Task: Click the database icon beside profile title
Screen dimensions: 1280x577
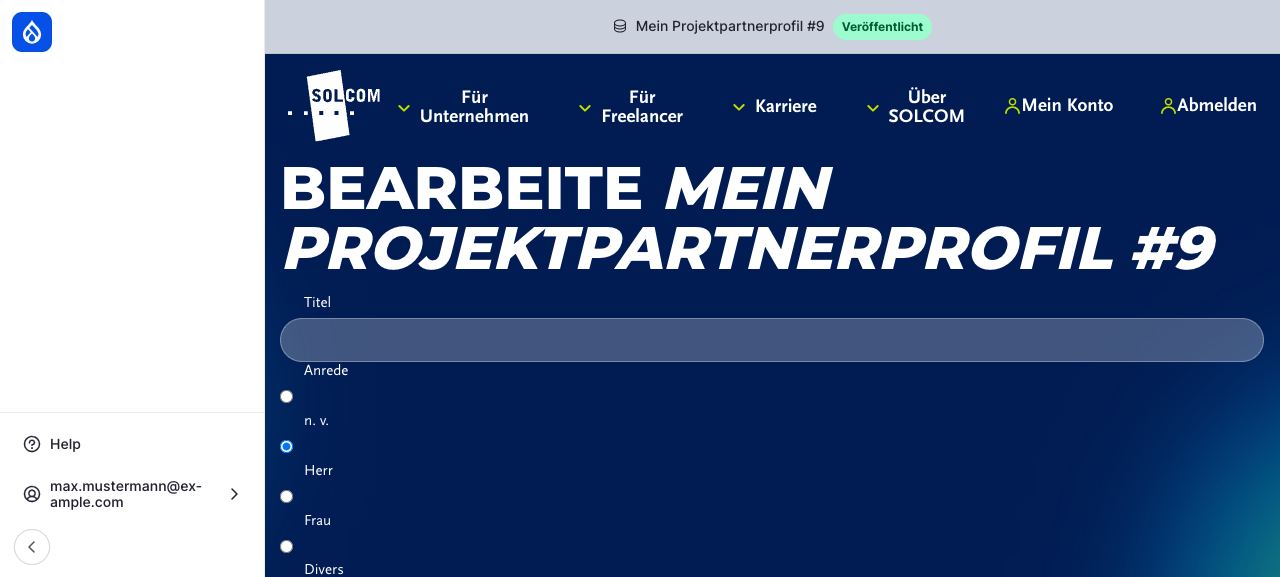Action: click(620, 26)
